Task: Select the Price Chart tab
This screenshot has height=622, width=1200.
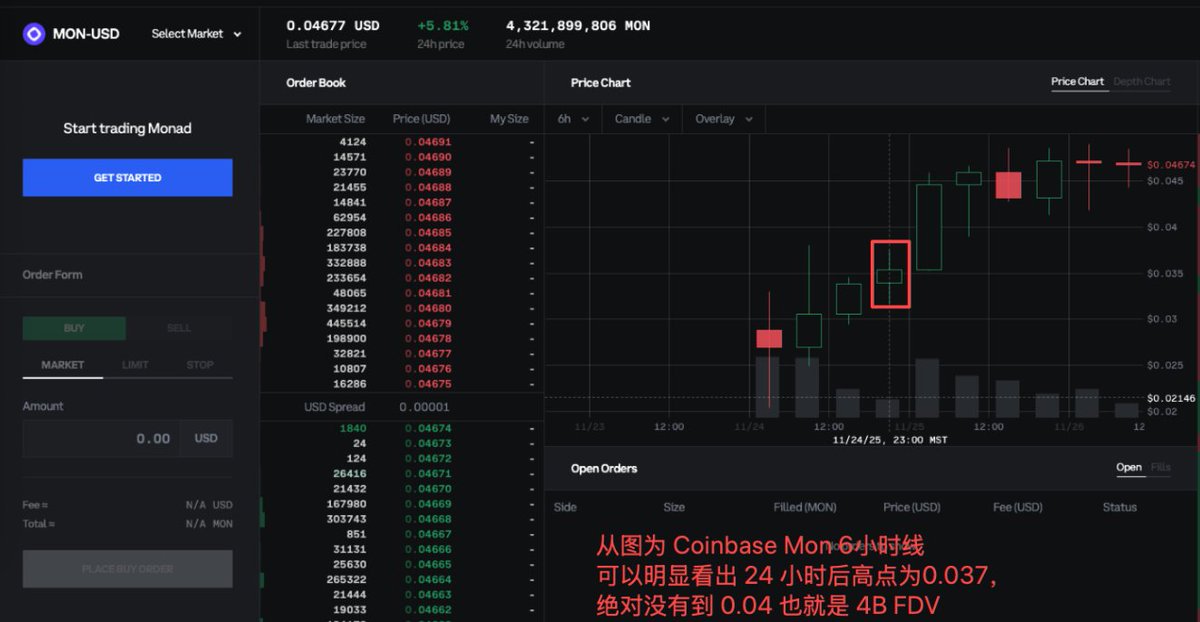Action: 1077,82
